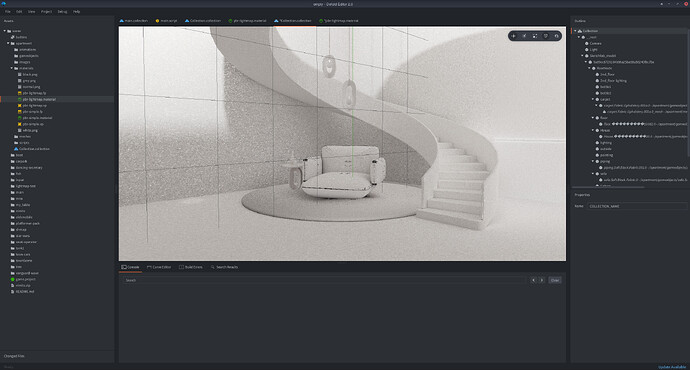This screenshot has height=370, width=690.
Task: Open the Edit menu
Action: (x=19, y=11)
